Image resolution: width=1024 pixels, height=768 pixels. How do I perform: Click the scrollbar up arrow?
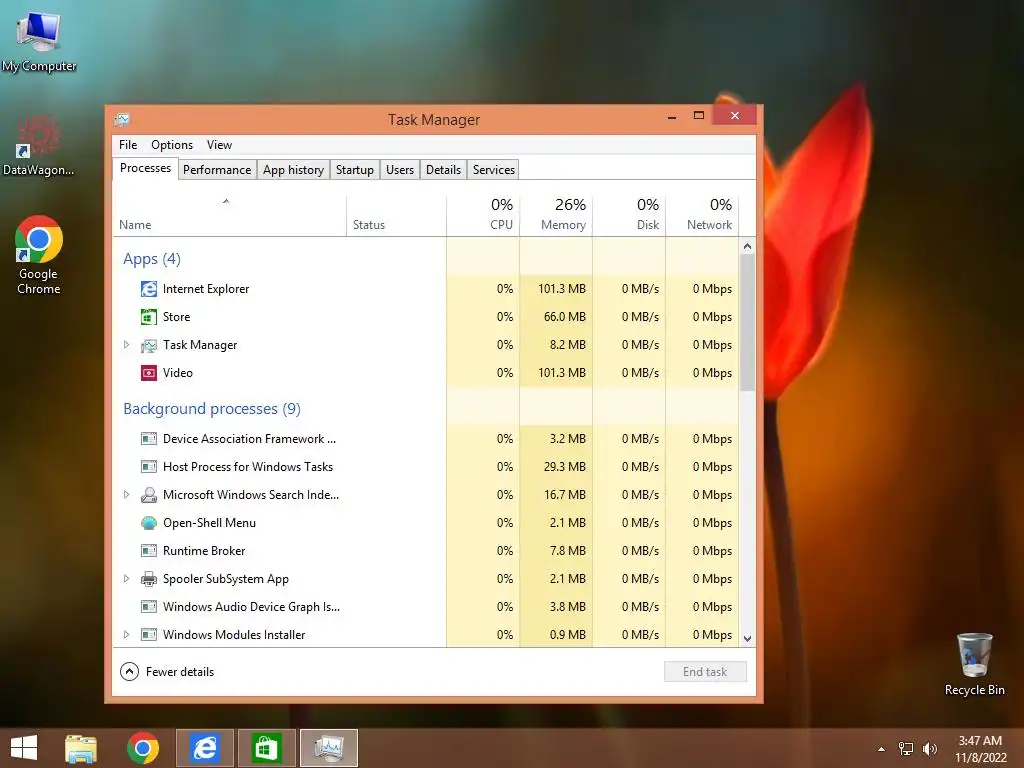point(747,246)
